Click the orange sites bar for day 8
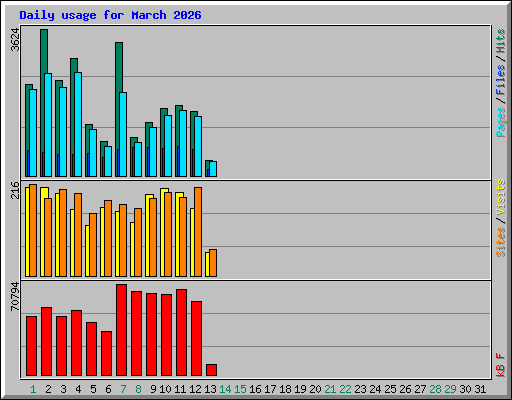Screen dimensions: 512x400 click(138, 242)
